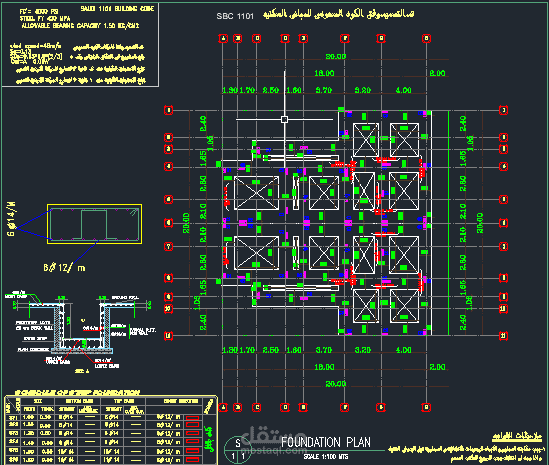Select the wind speed design note
Screen dimensions: 549x465
coord(36,46)
